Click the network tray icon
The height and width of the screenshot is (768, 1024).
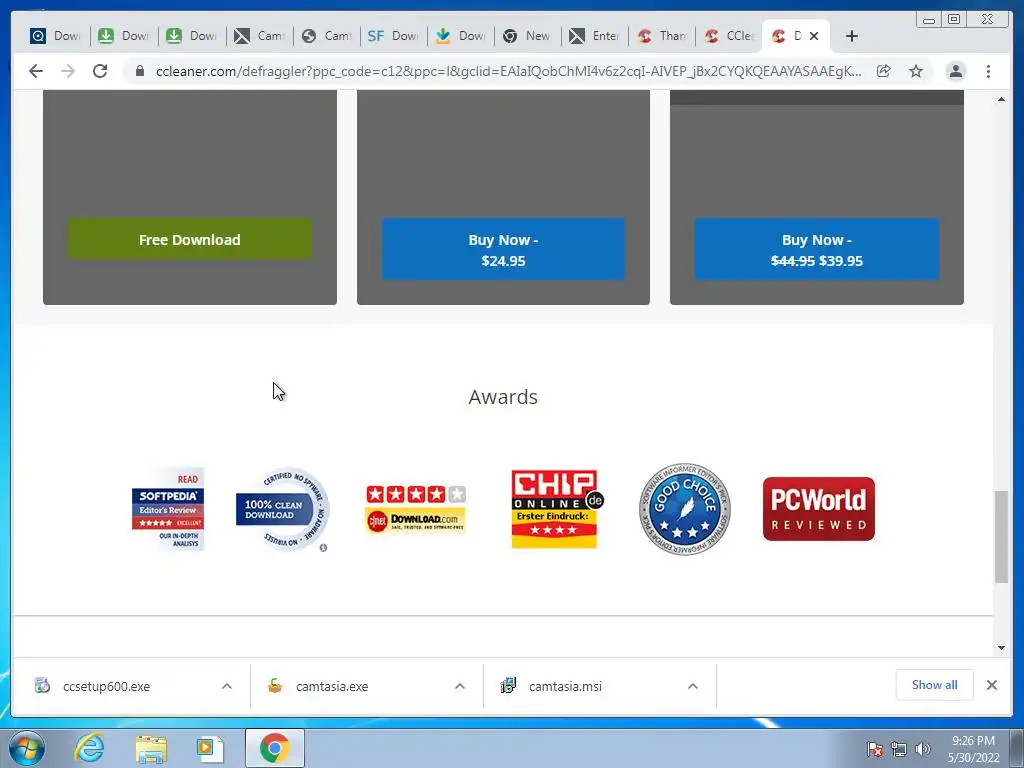(x=899, y=749)
